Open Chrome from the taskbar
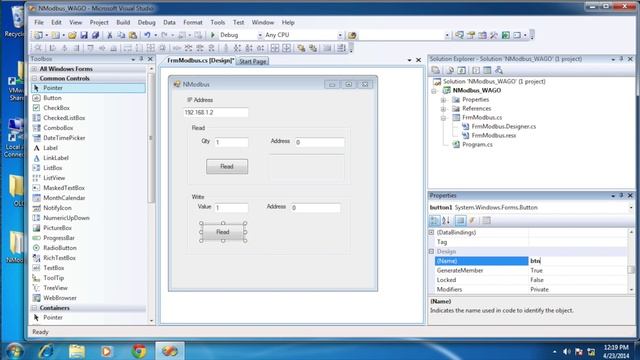The width and height of the screenshot is (640, 360). click(x=139, y=351)
